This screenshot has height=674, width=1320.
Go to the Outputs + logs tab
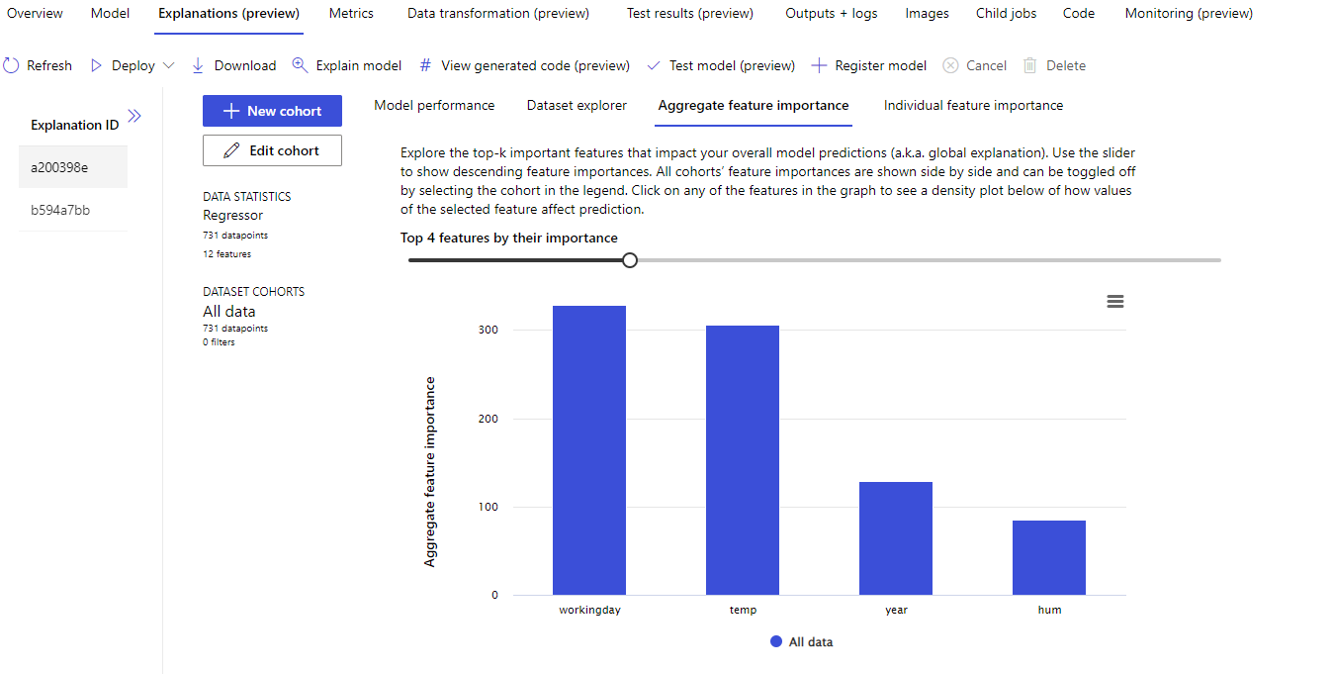pos(830,13)
